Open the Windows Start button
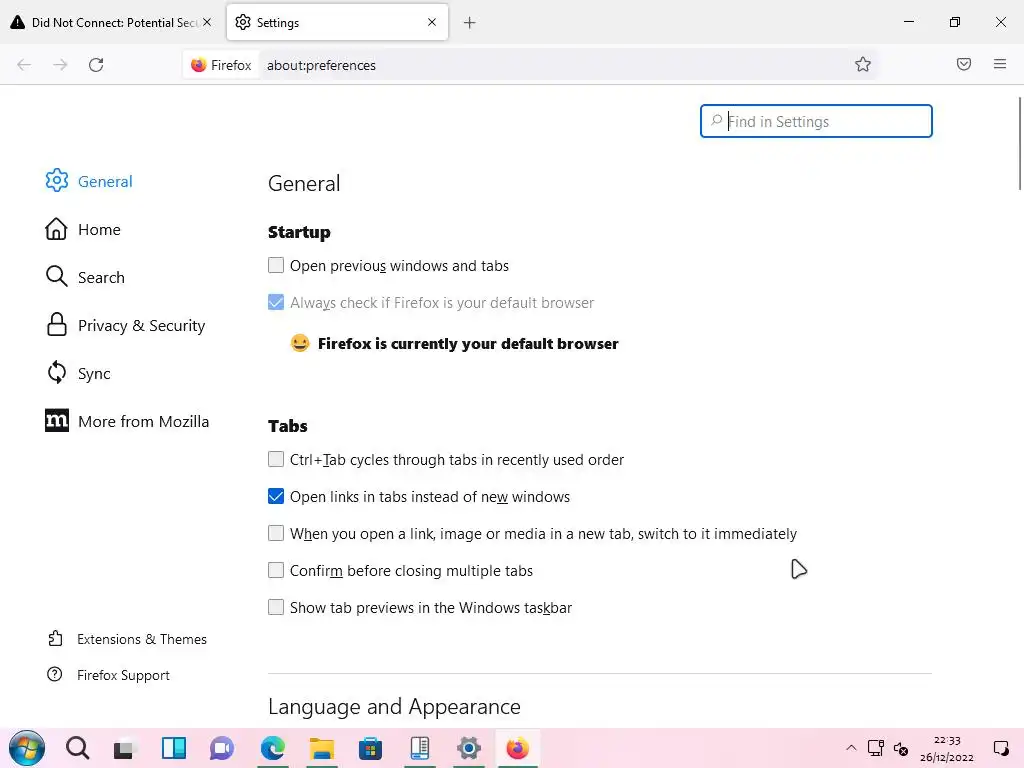The image size is (1024, 768). click(27, 748)
